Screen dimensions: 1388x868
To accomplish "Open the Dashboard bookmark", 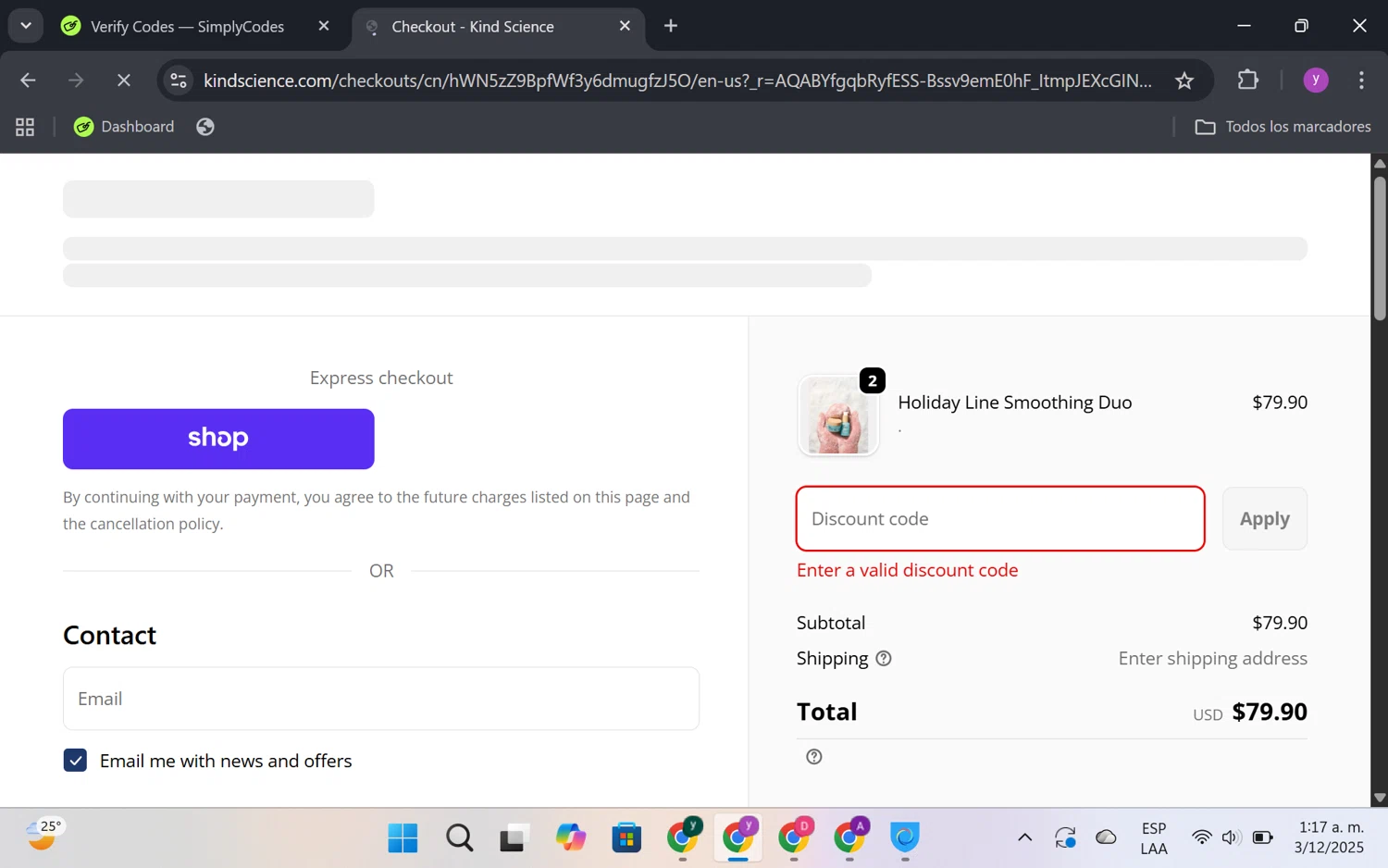I will (x=124, y=127).
